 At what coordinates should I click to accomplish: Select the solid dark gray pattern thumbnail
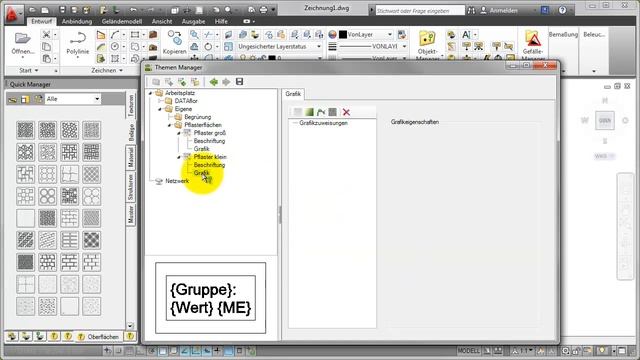25,262
